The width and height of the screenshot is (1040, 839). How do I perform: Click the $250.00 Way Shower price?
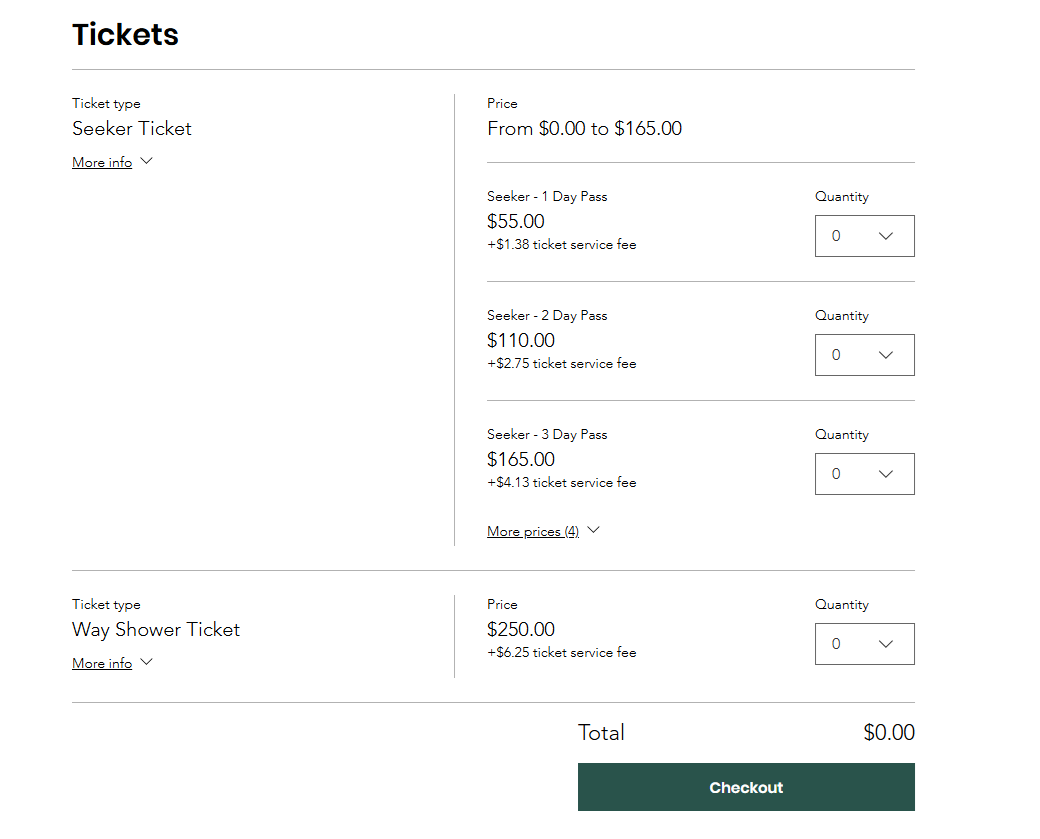(x=521, y=629)
